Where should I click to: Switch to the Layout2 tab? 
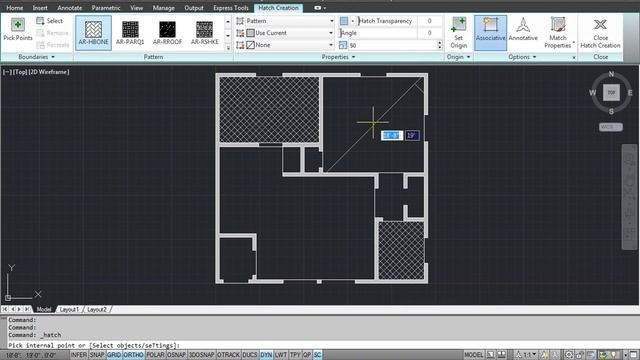(x=97, y=309)
